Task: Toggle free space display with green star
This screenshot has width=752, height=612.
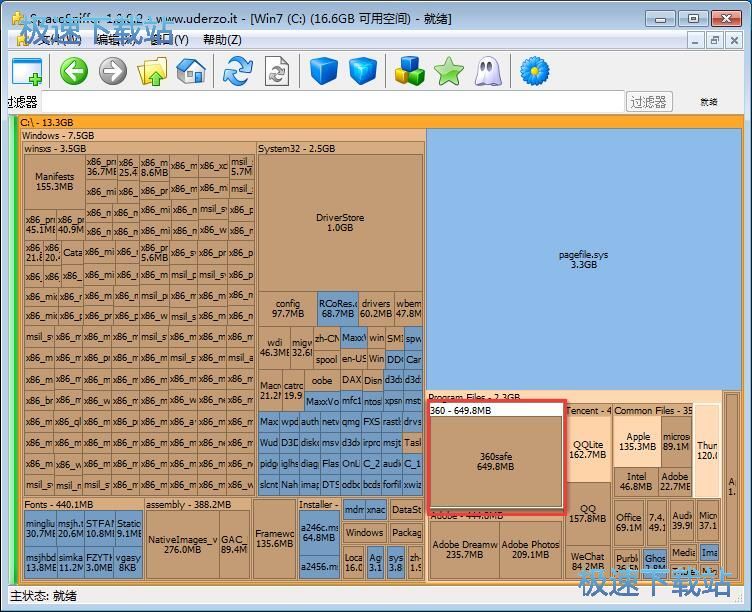Action: [x=449, y=71]
